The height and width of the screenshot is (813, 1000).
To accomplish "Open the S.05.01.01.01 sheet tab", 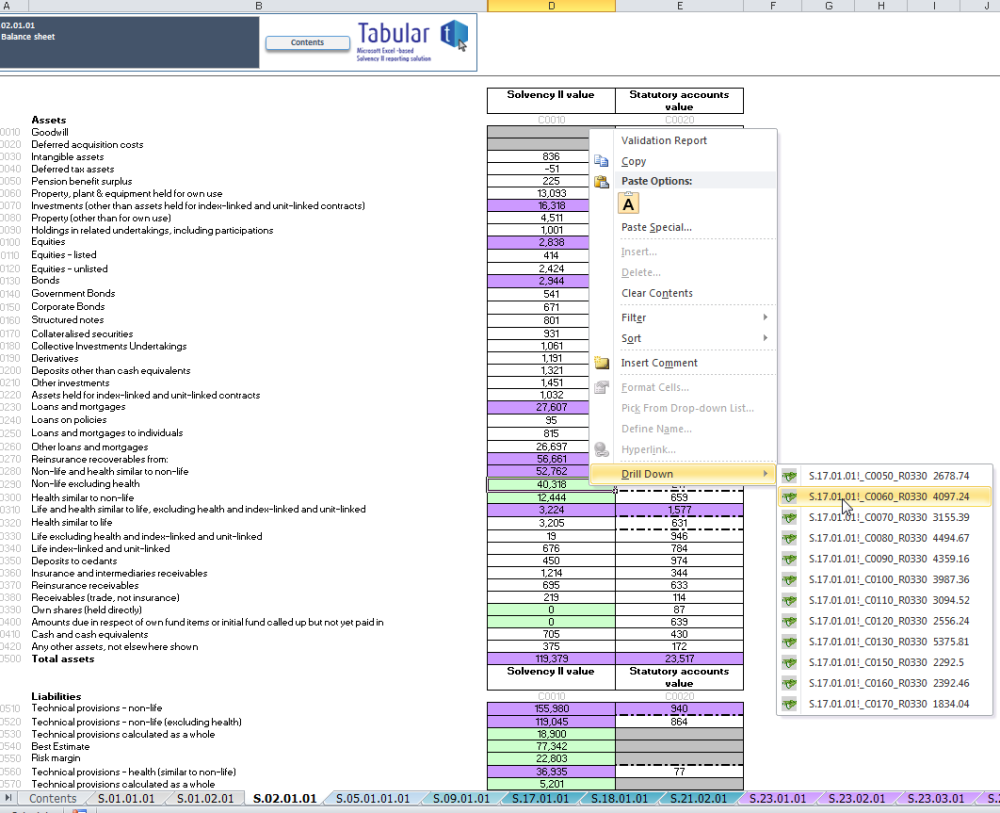I will 373,798.
